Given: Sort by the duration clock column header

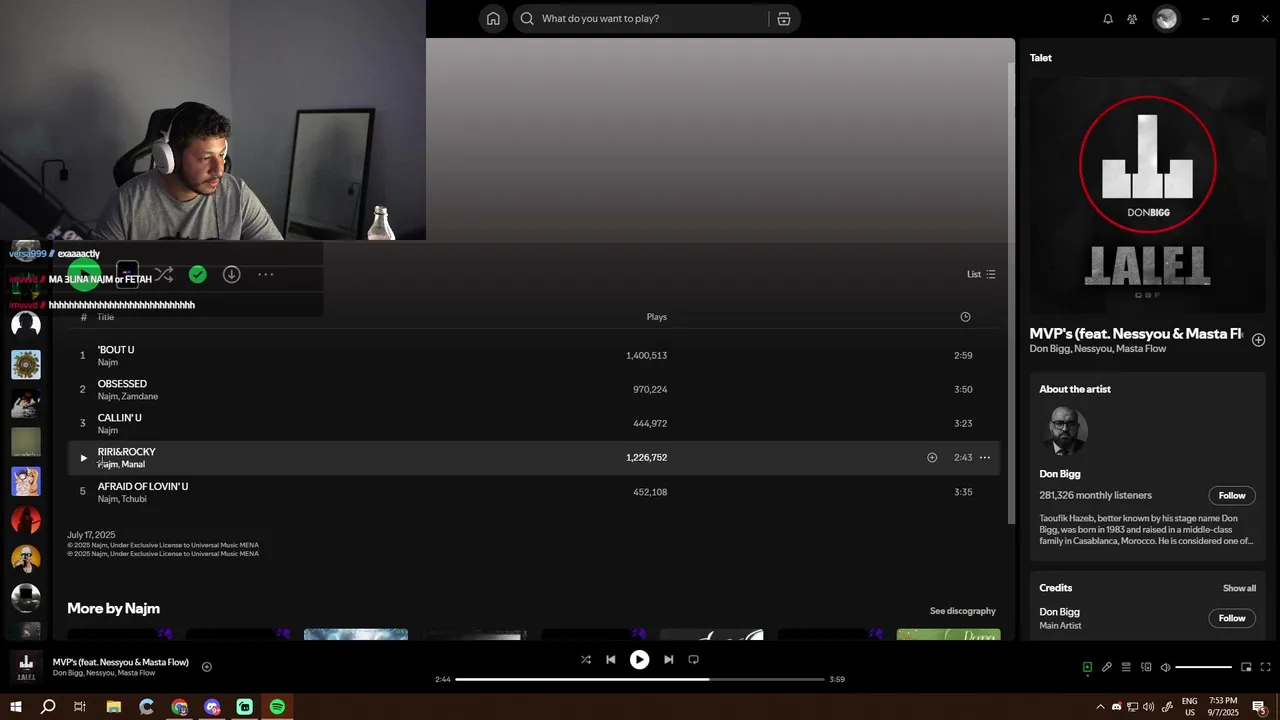Looking at the screenshot, I should tap(965, 317).
